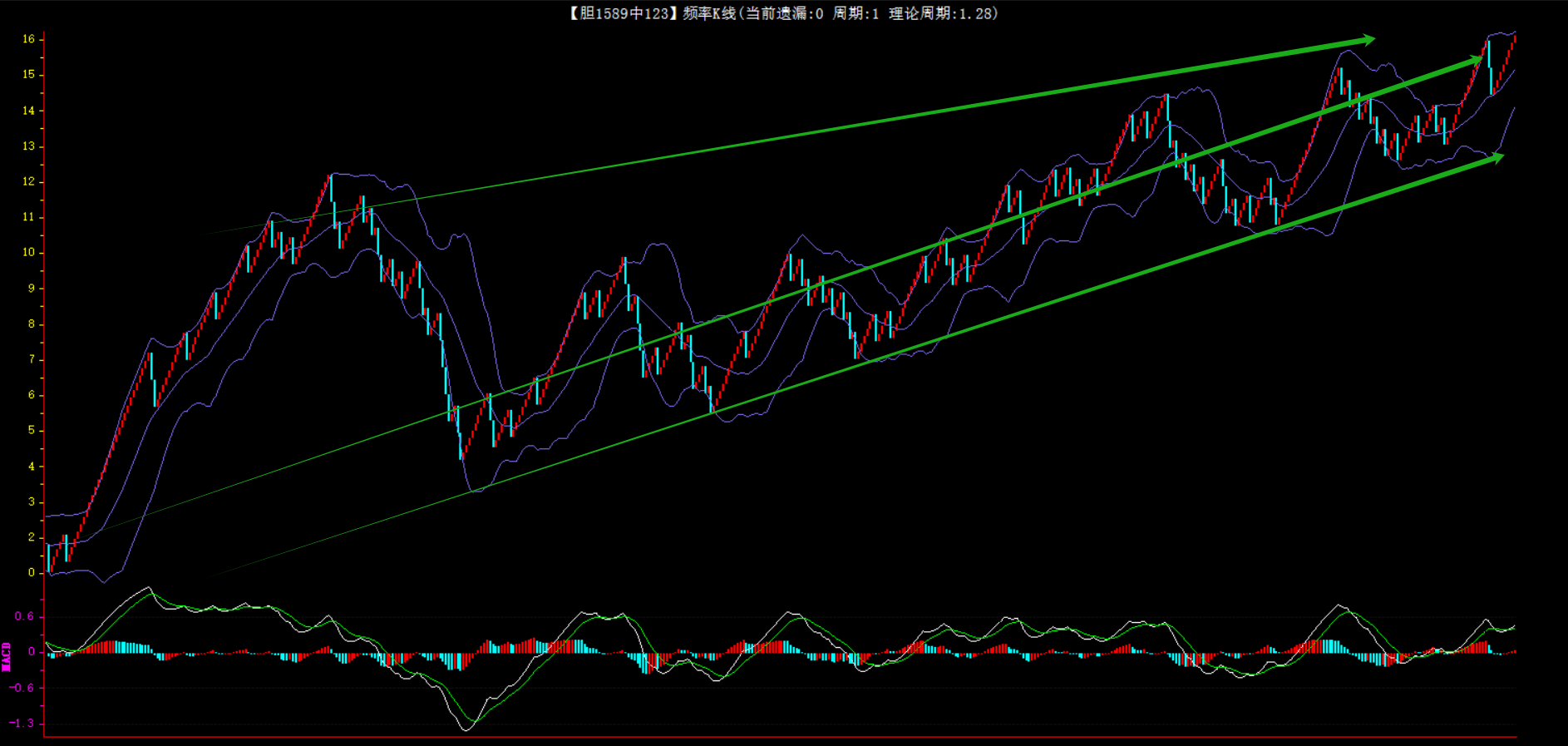Click the middle green trendline's arrowhead

(1474, 60)
